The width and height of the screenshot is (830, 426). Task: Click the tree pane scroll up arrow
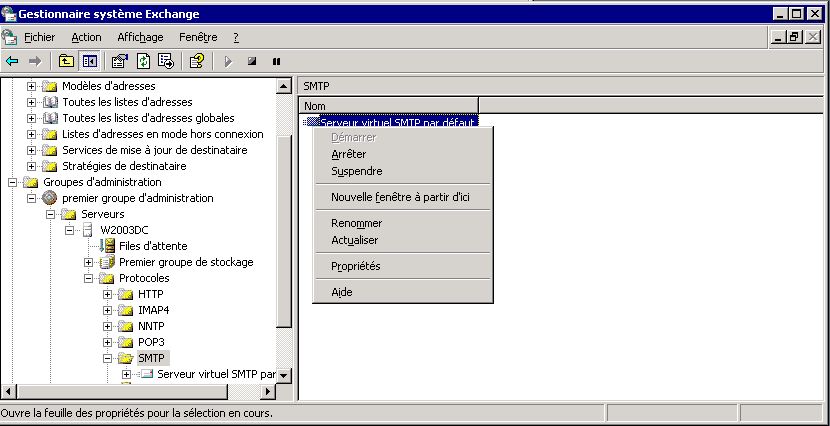284,86
